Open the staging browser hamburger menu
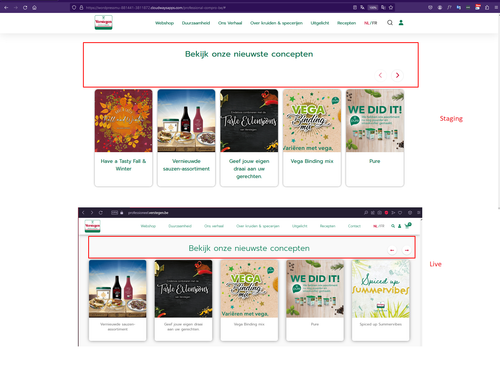The width and height of the screenshot is (500, 386). coord(496,7)
